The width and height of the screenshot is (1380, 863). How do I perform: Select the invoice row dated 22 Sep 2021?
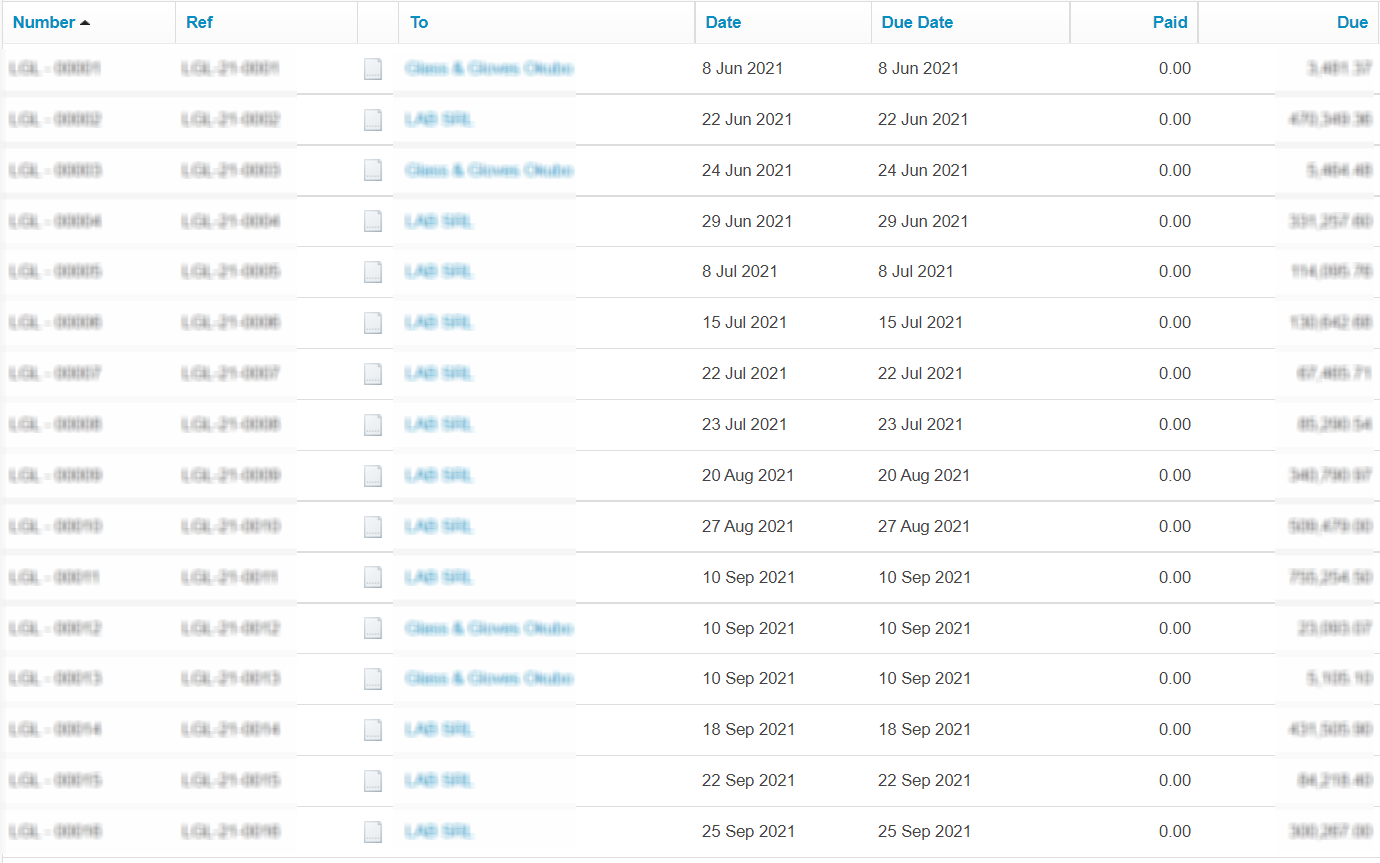click(690, 781)
